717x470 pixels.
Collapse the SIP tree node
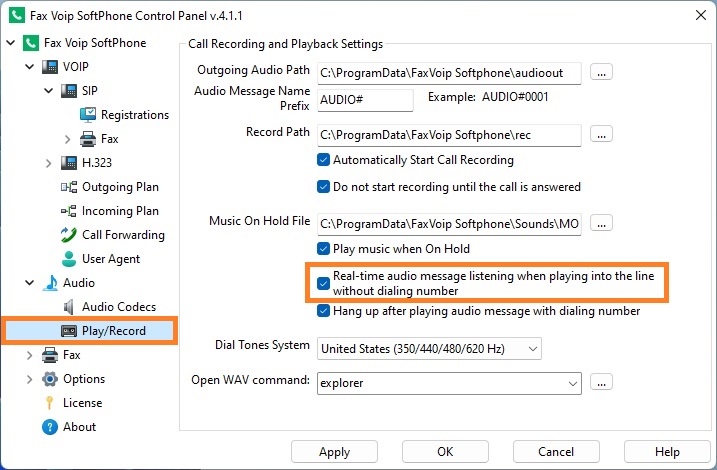[x=48, y=91]
